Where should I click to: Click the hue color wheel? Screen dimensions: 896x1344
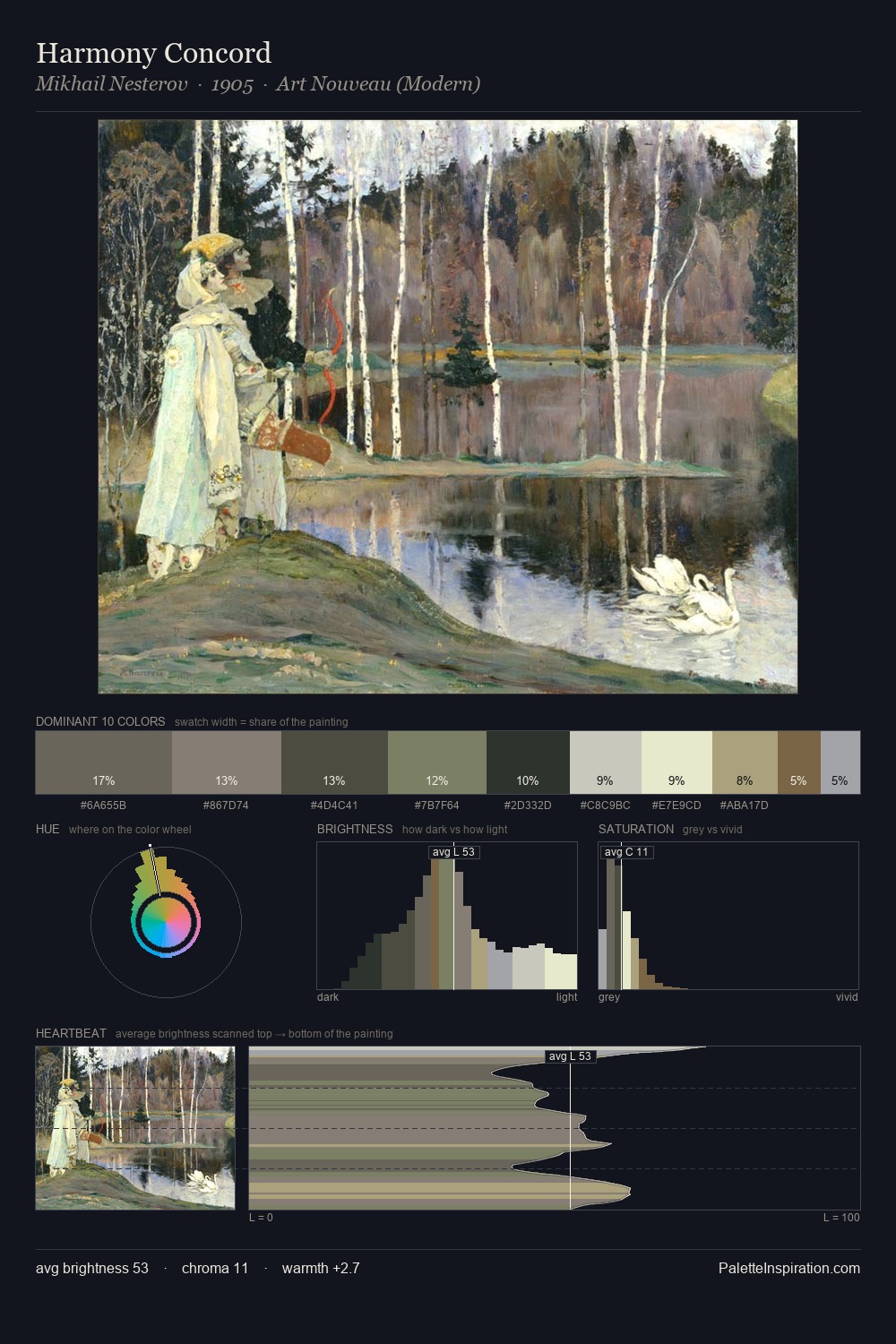point(166,922)
